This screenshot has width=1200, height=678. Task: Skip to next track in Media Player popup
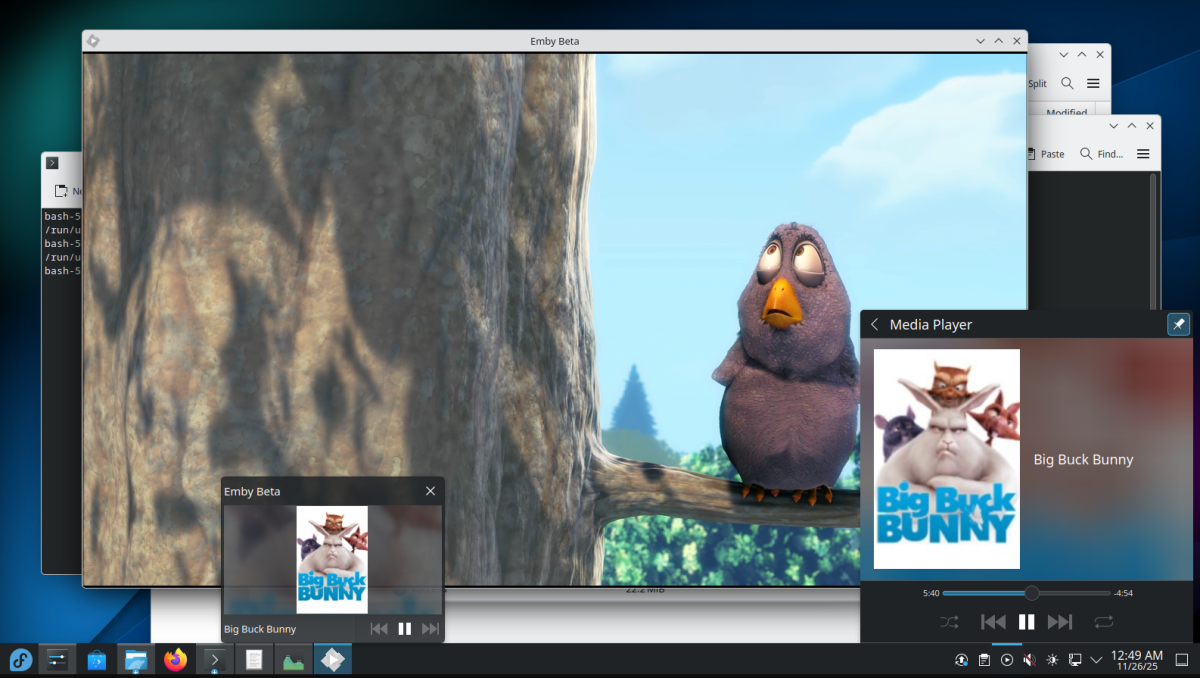pyautogui.click(x=1060, y=622)
